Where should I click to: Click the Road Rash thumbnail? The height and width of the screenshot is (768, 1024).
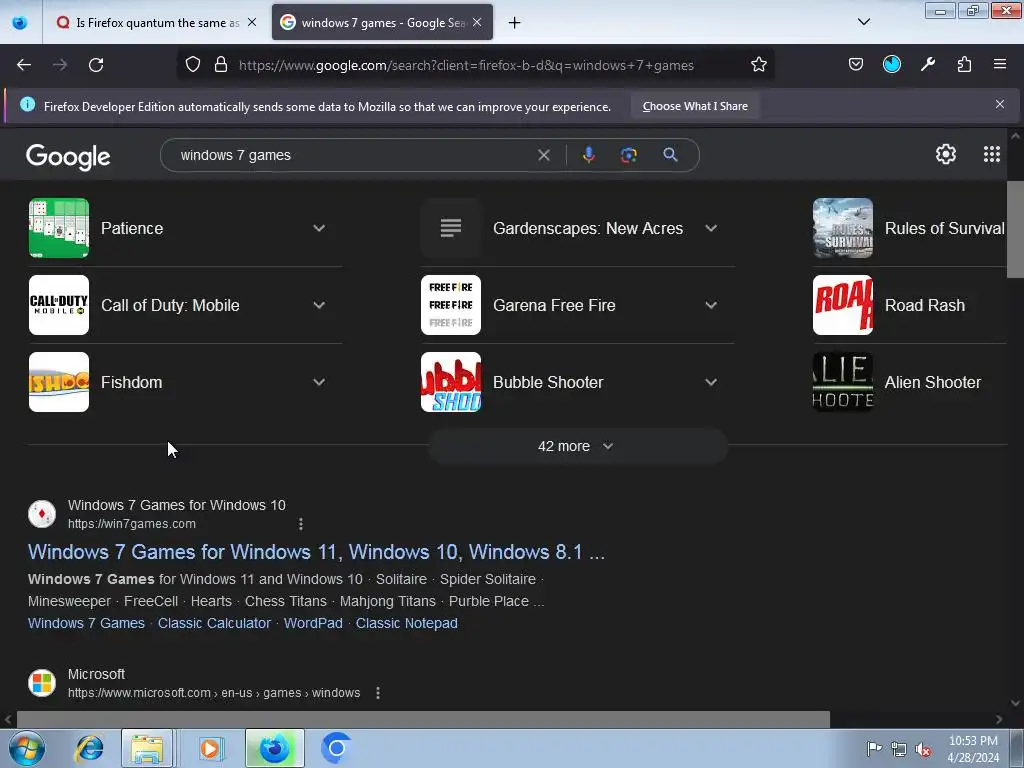(842, 305)
